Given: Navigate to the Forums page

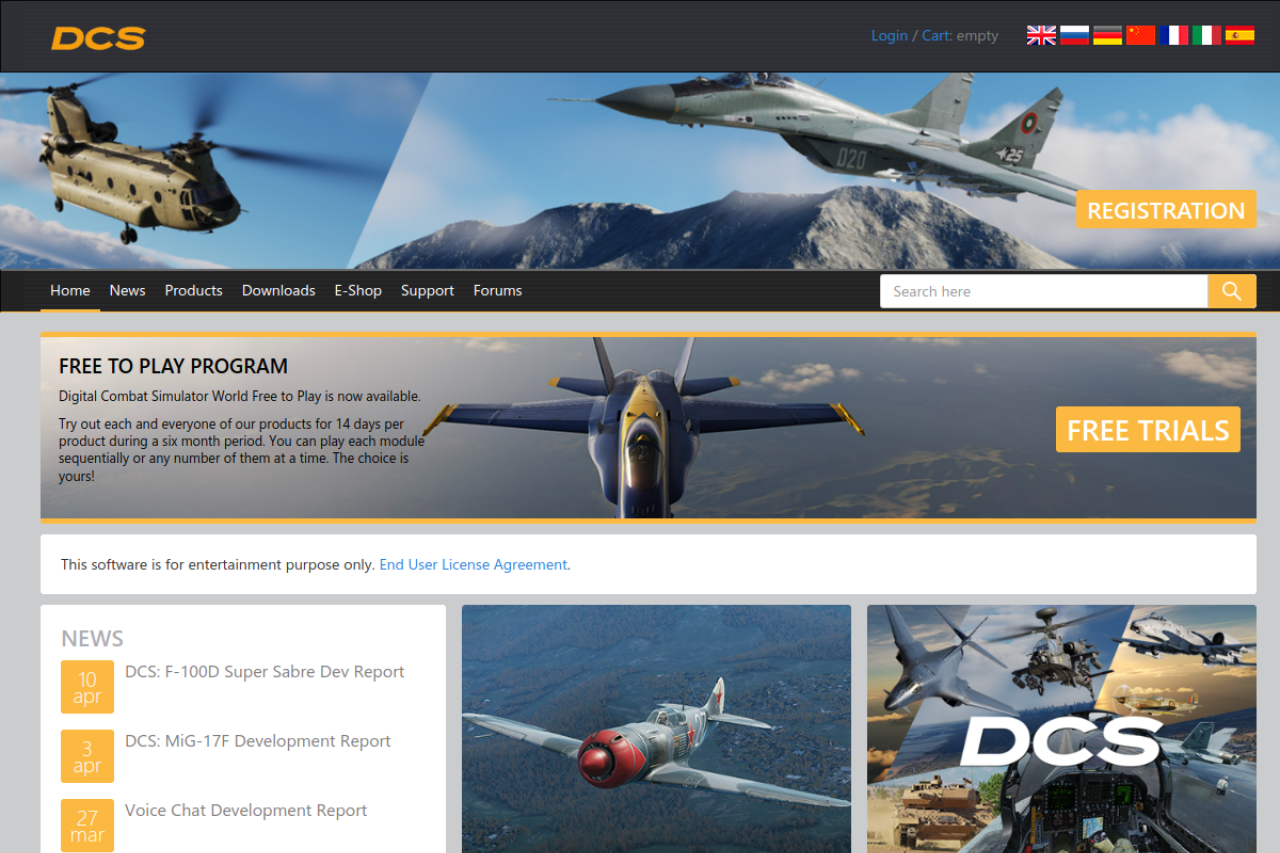Looking at the screenshot, I should point(497,291).
